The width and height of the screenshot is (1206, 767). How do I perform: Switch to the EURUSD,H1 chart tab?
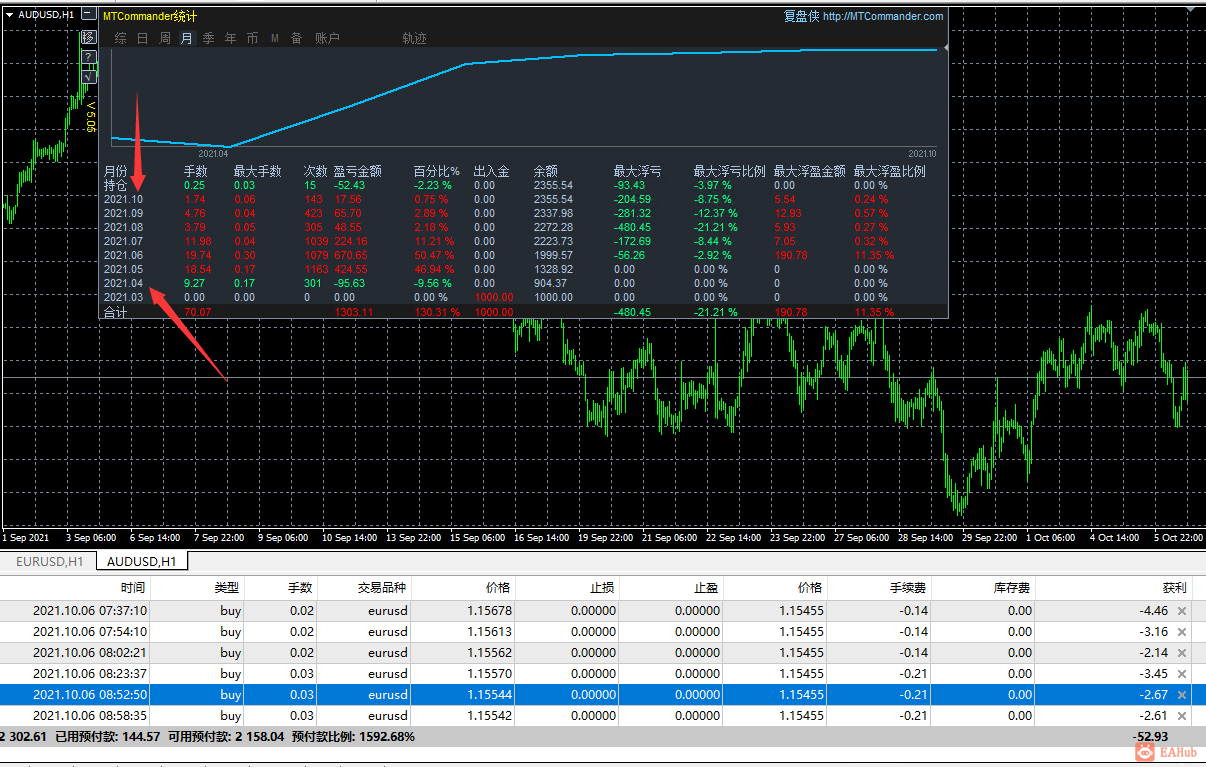coord(49,562)
